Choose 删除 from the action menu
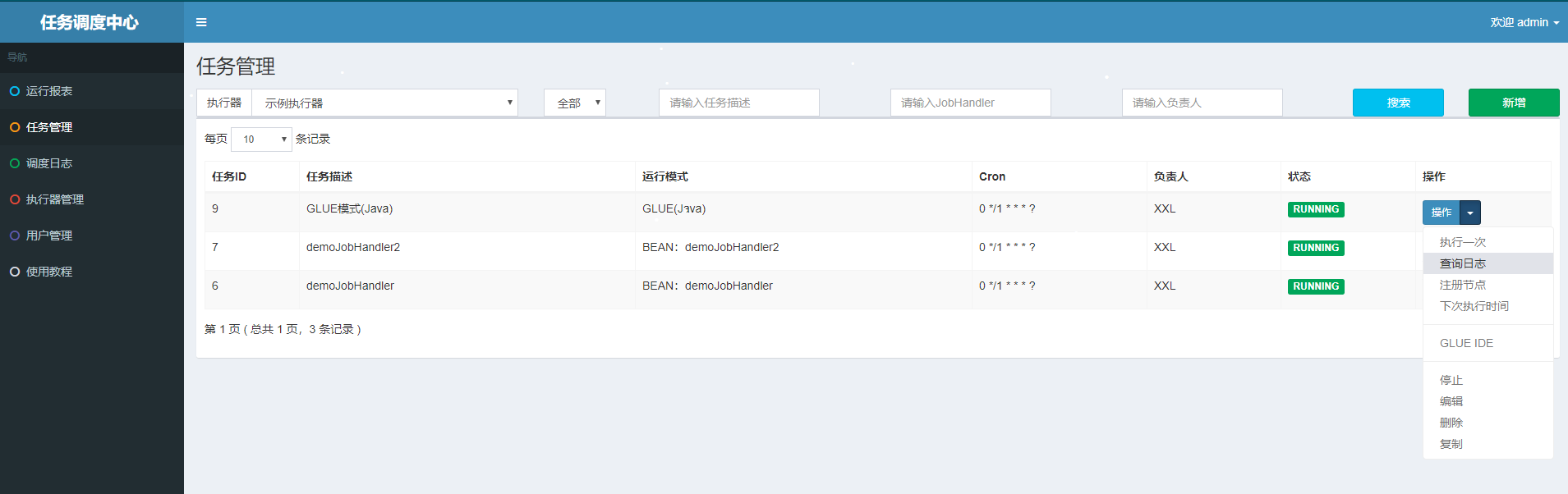The image size is (1568, 494). tap(1488, 423)
